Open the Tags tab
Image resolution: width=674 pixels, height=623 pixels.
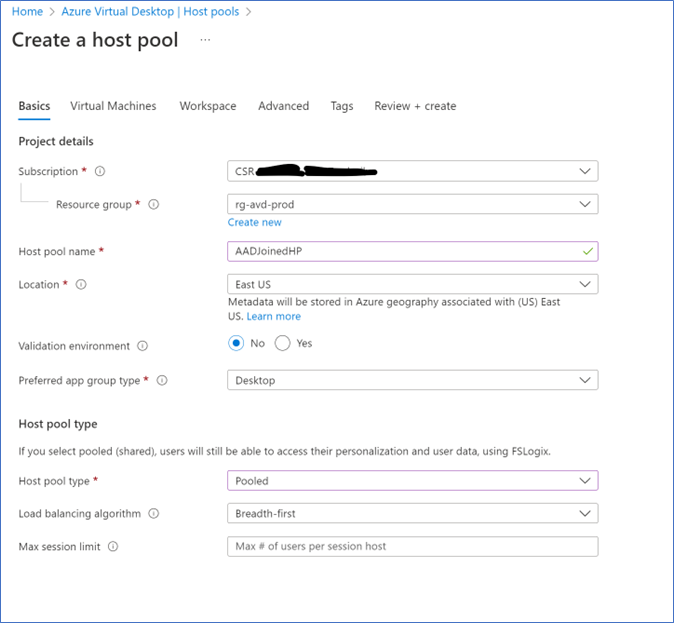click(342, 106)
